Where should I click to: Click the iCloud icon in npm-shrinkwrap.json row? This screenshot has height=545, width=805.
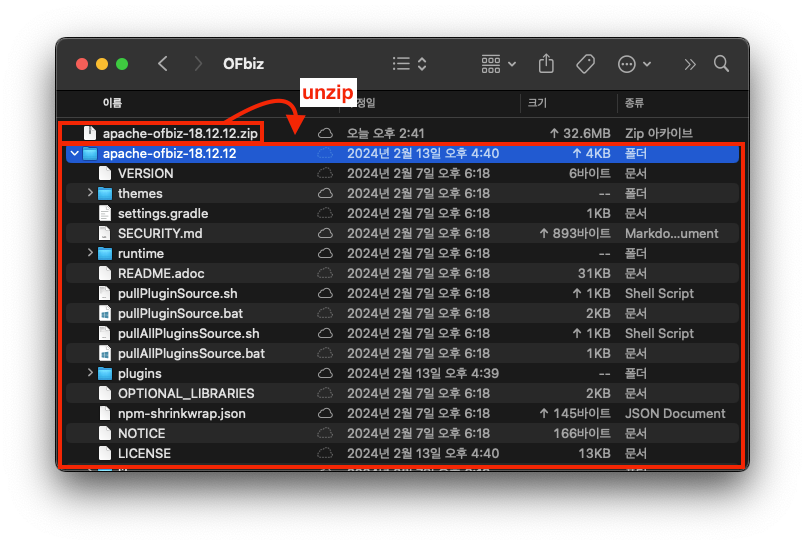coord(325,414)
